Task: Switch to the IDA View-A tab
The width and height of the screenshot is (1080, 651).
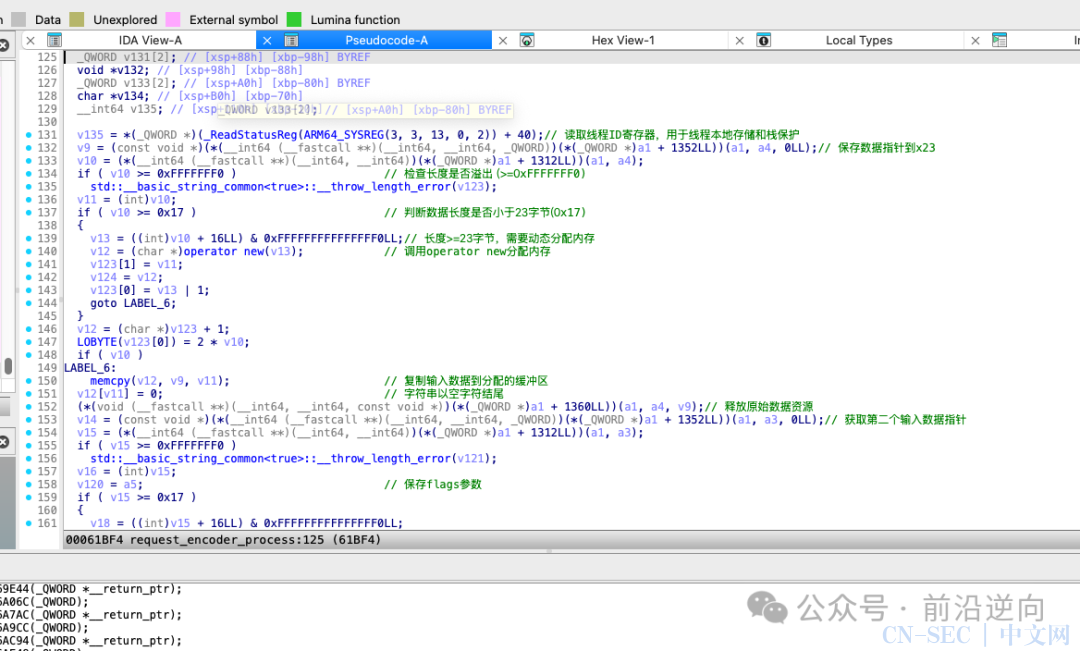Action: 150,40
